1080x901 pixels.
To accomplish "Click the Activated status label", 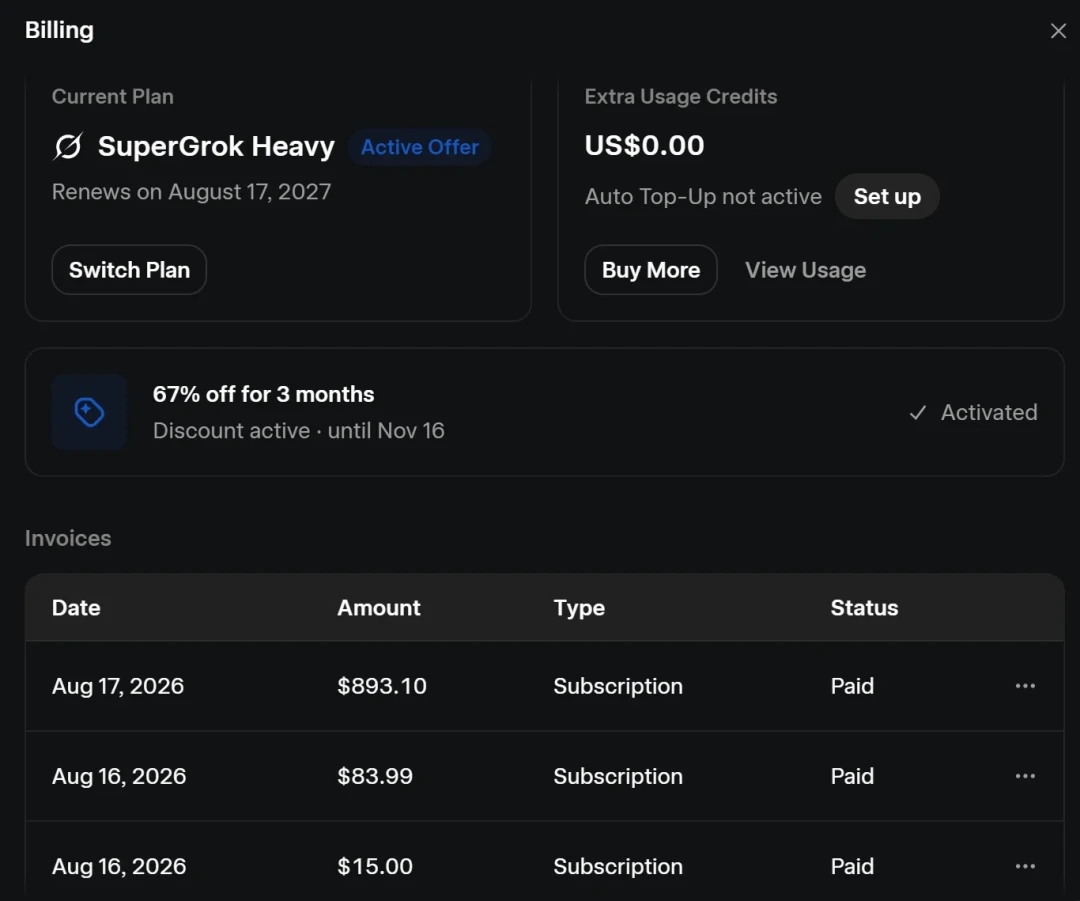I will (x=989, y=413).
